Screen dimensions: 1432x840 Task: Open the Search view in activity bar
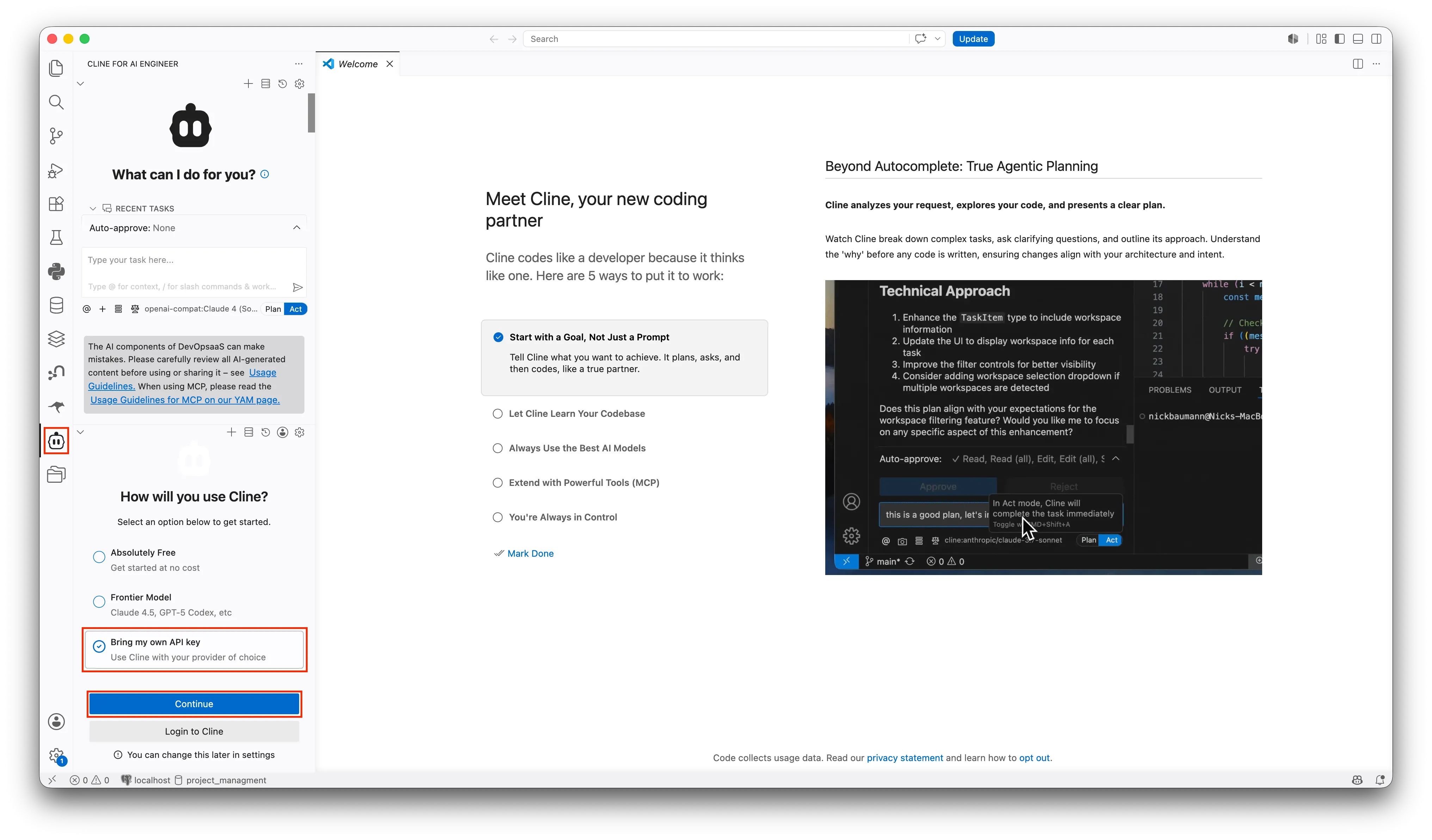(x=56, y=102)
